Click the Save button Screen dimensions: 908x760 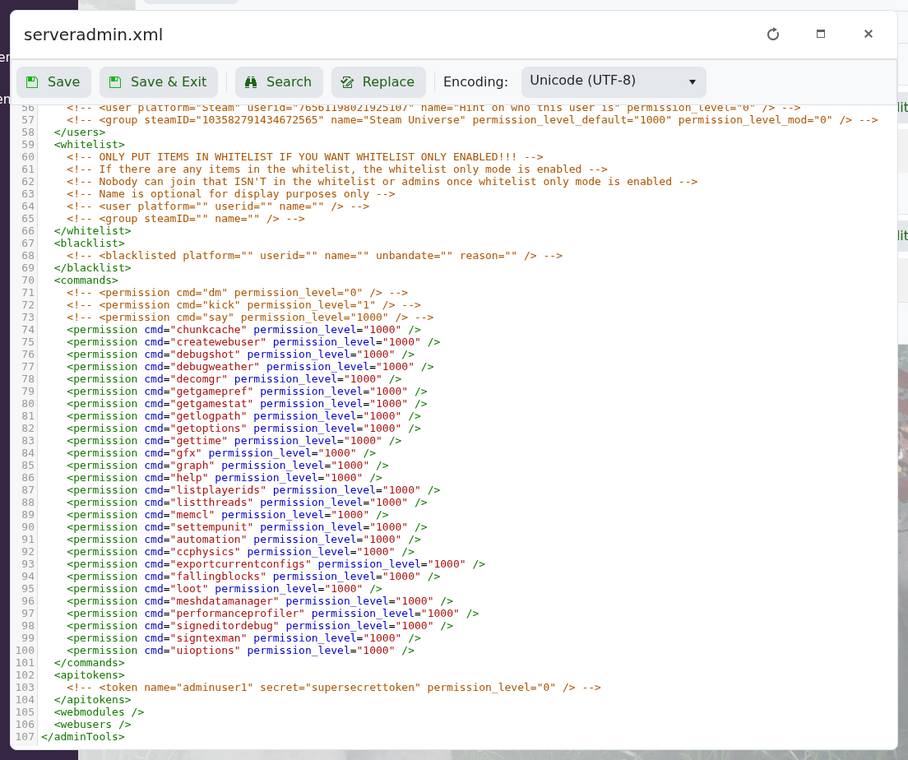pos(53,82)
